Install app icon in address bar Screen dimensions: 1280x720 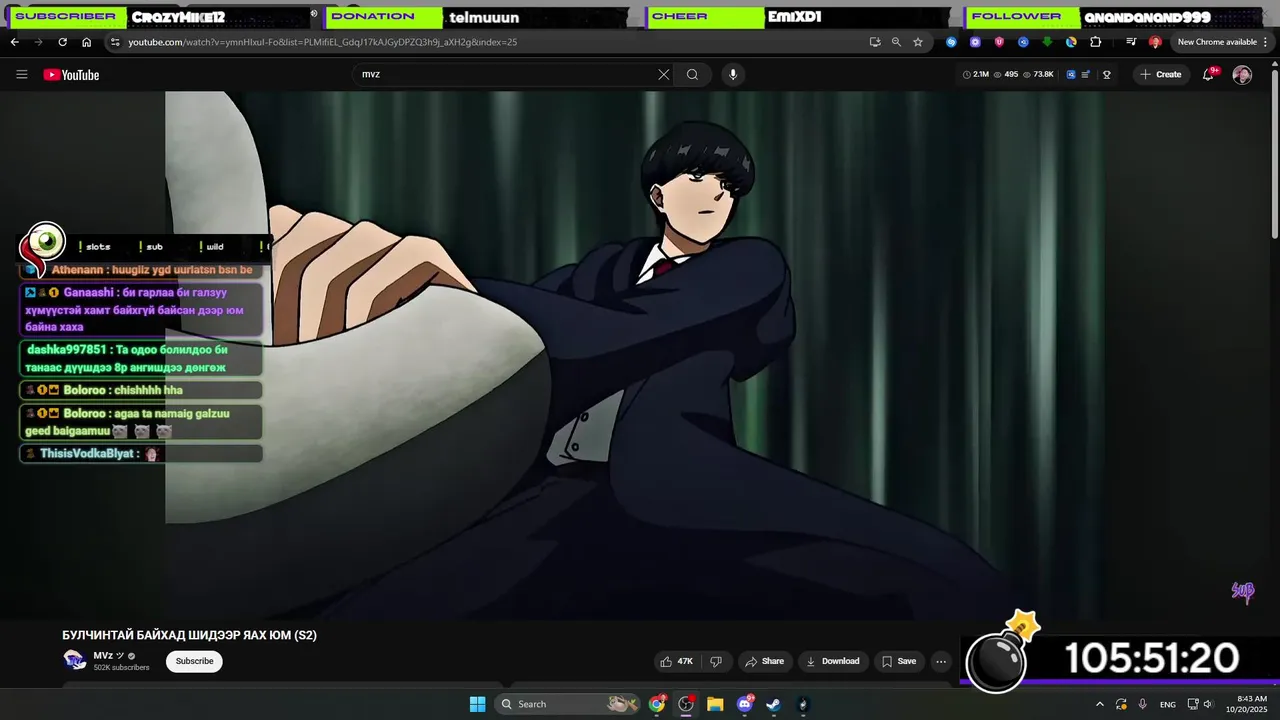[x=875, y=42]
